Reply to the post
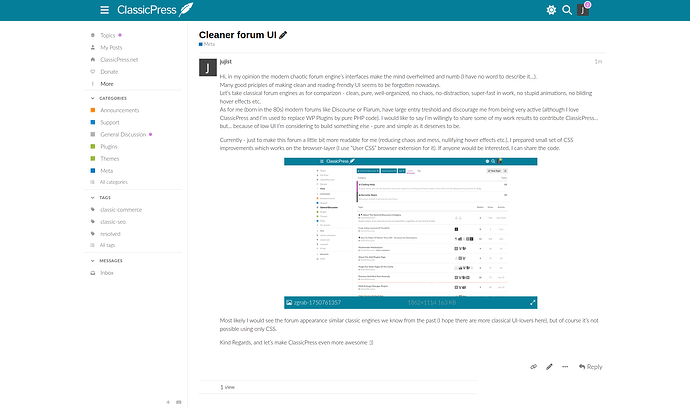This screenshot has height=409, width=690. pos(591,367)
